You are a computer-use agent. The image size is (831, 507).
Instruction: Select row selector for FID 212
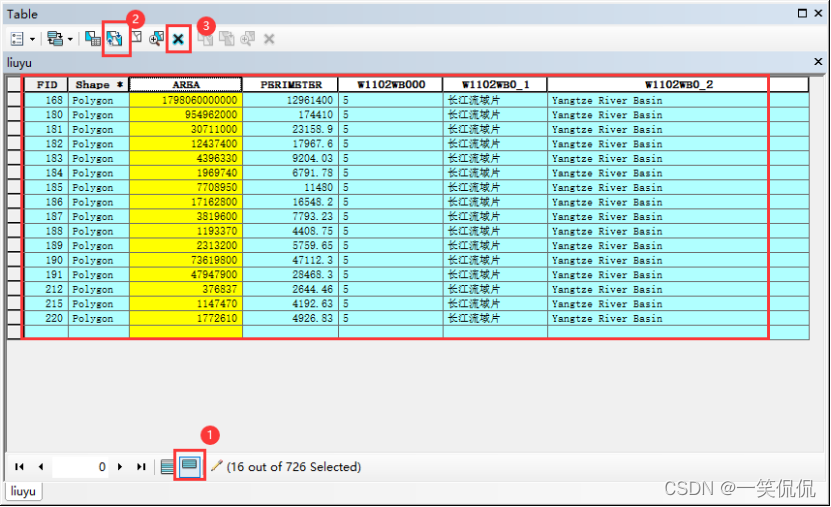point(14,289)
